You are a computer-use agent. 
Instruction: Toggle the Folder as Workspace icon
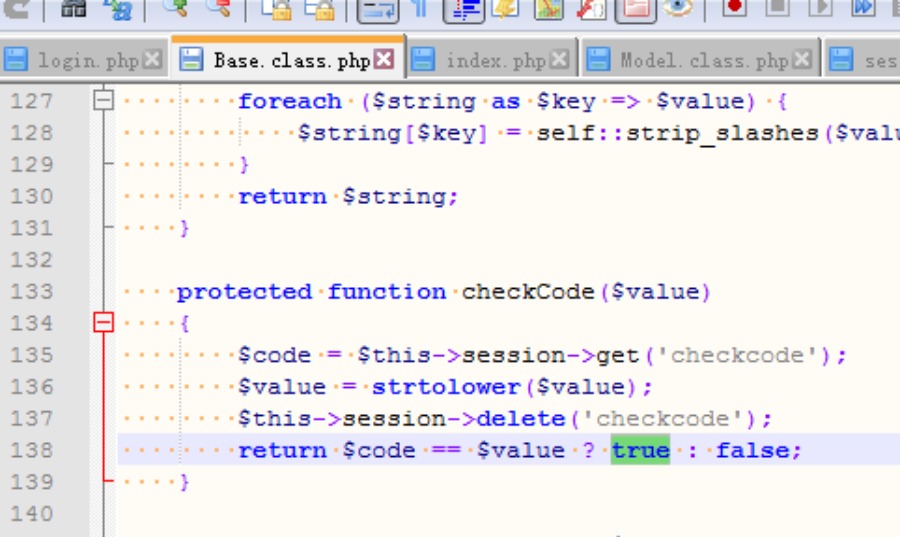tap(635, 9)
